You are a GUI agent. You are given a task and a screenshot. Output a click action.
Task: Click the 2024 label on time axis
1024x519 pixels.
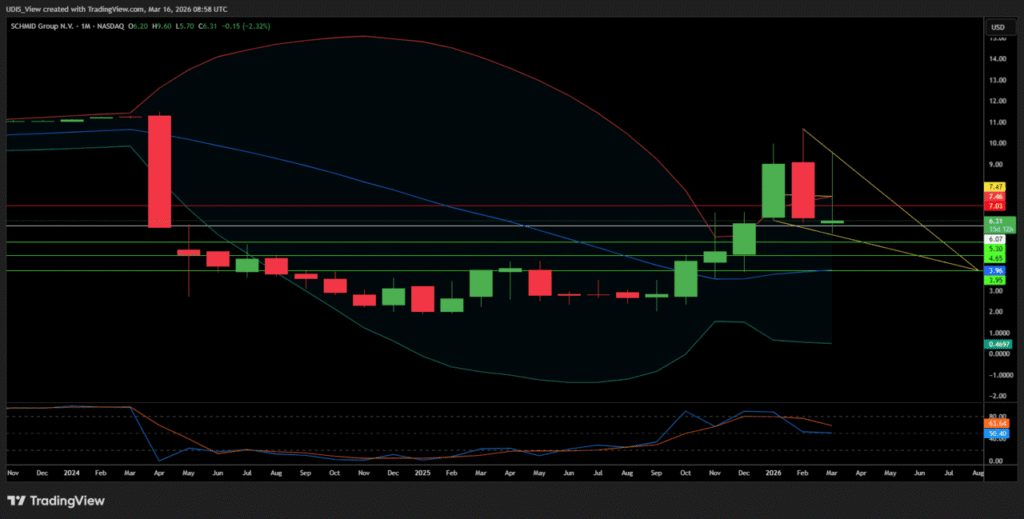[72, 471]
